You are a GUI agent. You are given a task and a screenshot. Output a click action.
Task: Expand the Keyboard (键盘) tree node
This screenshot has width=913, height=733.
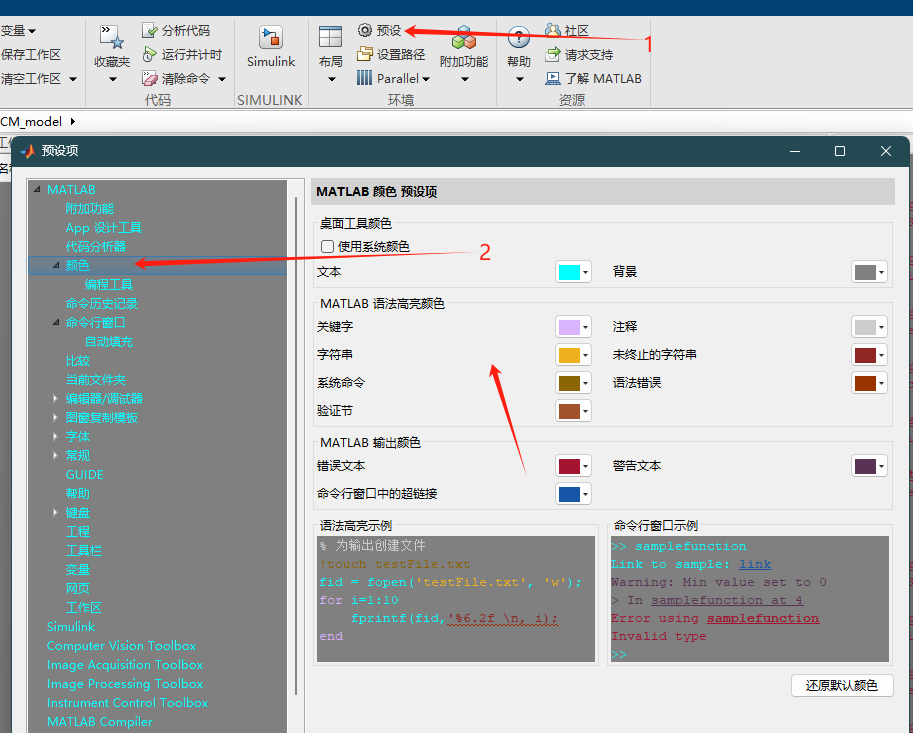(x=56, y=512)
